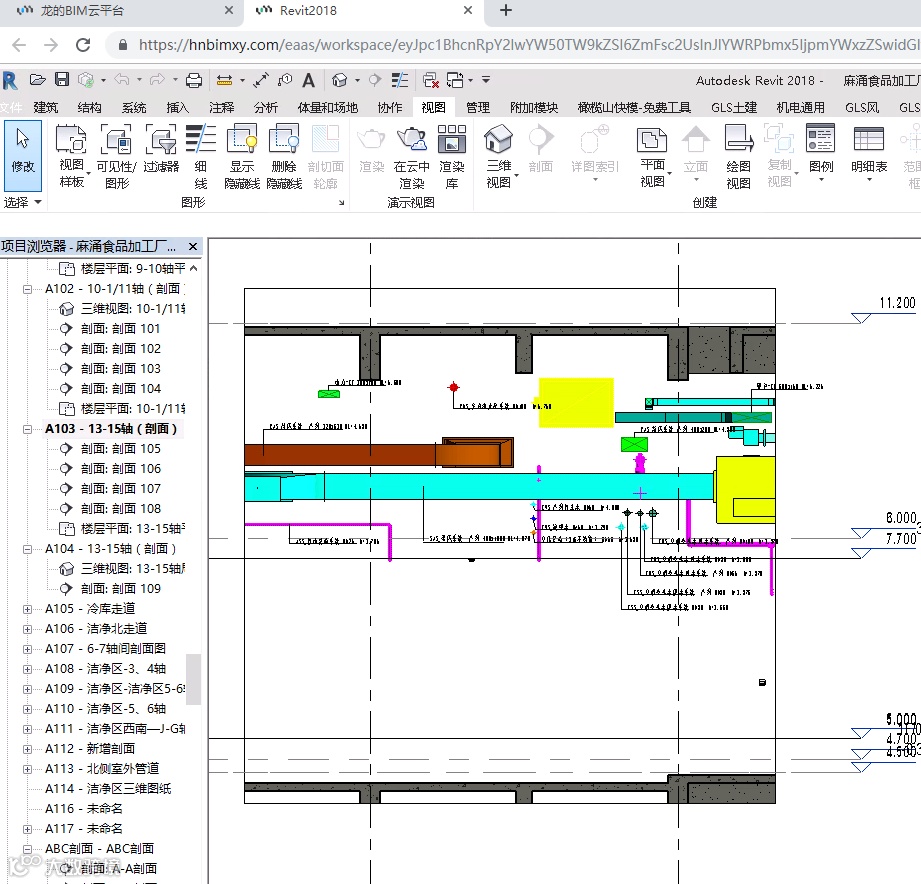This screenshot has width=921, height=884.
Task: Select A114 - 洁净区三维图纸 sheet
Action: 107,789
